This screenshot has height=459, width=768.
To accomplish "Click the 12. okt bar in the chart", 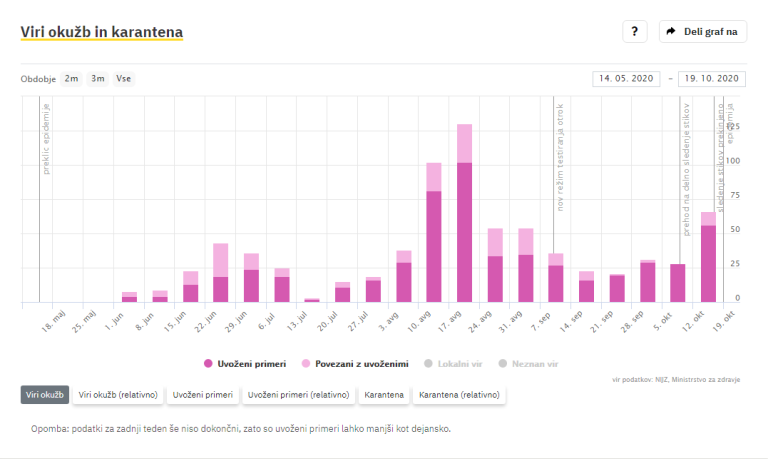I will tap(708, 260).
